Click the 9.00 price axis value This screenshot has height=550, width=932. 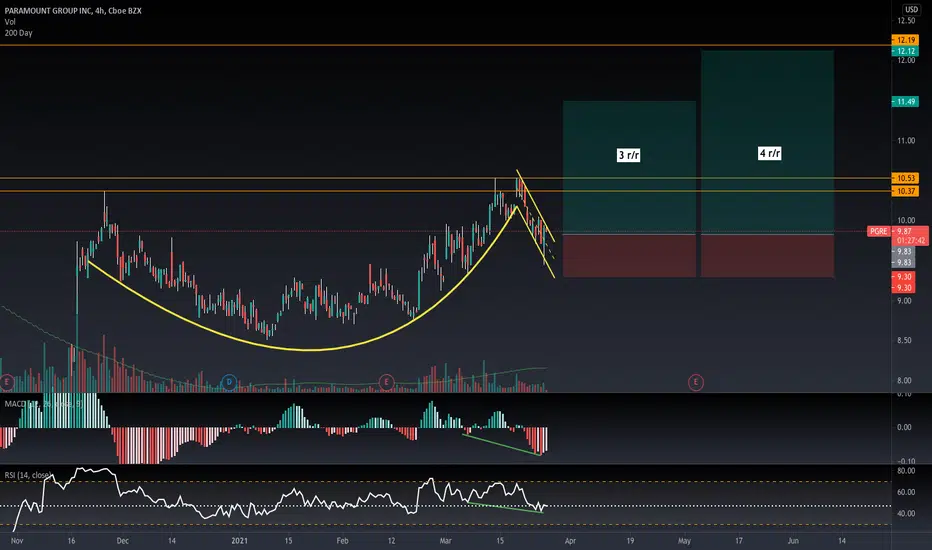[906, 301]
